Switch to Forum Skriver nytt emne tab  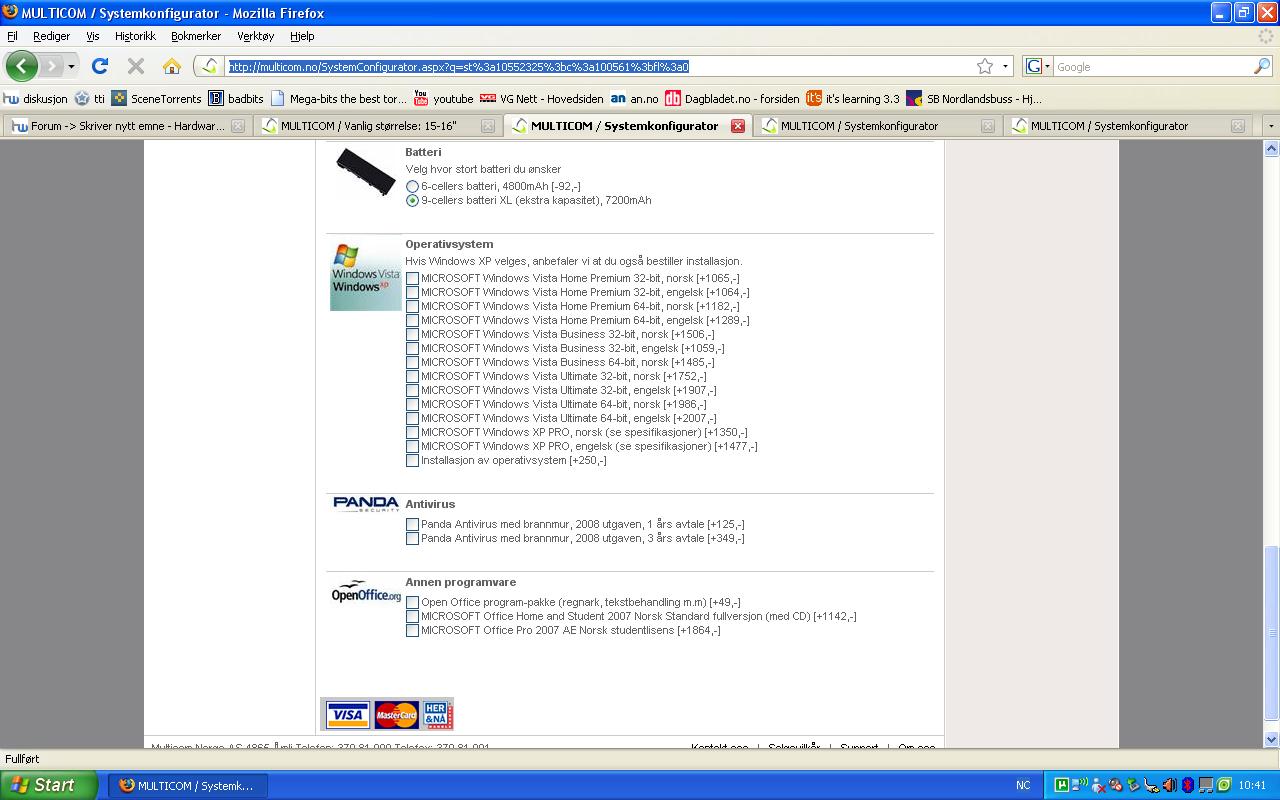pos(126,126)
